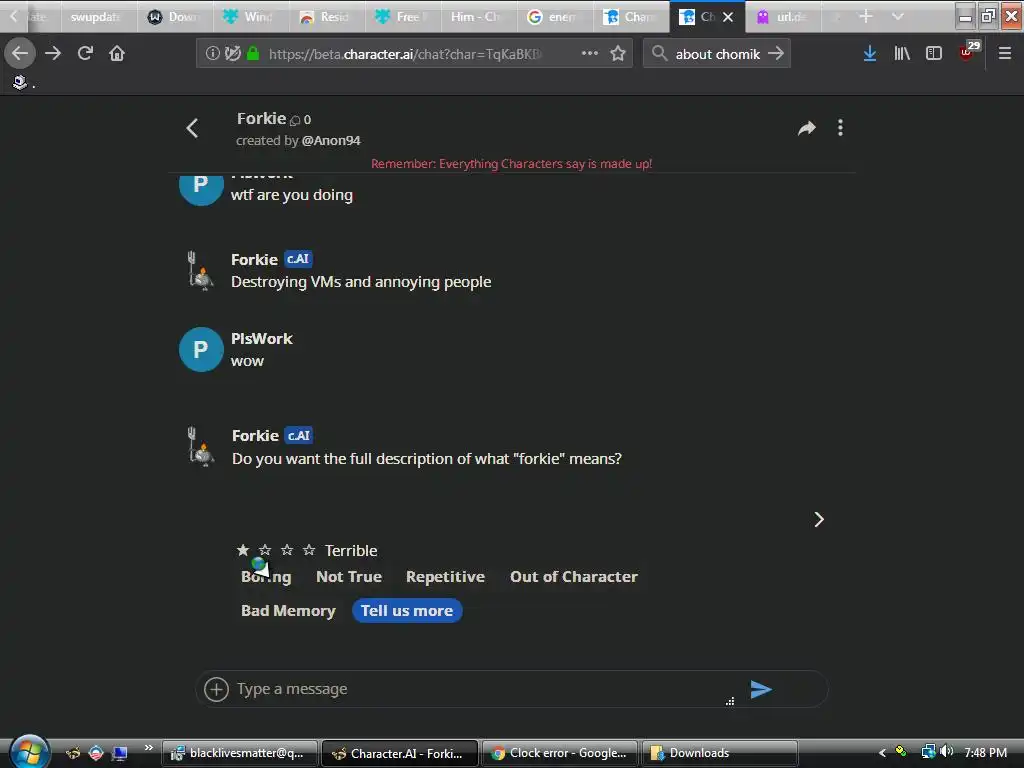Rate reply one star
The height and width of the screenshot is (768, 1024).
(243, 550)
